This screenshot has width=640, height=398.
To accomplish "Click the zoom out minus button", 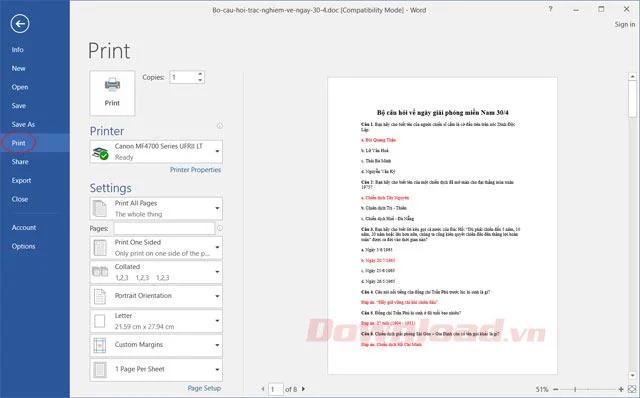I will [x=556, y=389].
